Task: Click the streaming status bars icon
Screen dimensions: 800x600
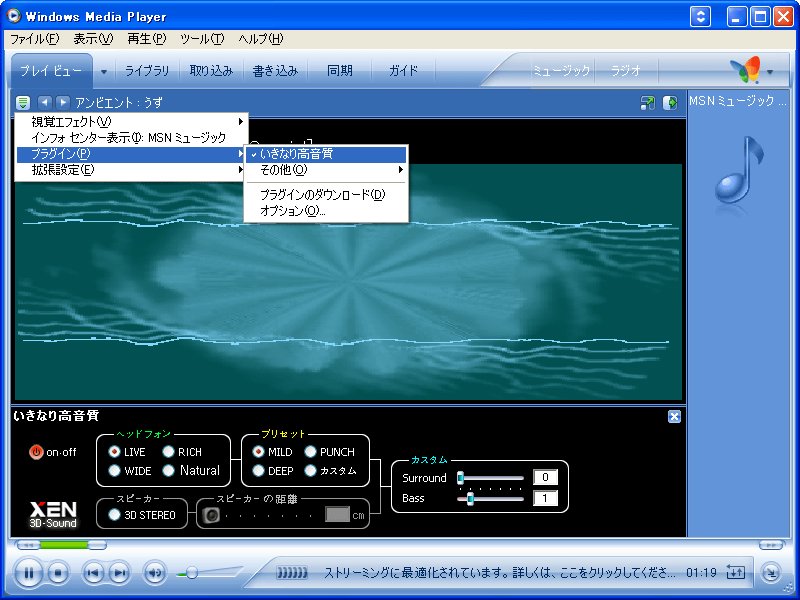Action: pyautogui.click(x=292, y=573)
